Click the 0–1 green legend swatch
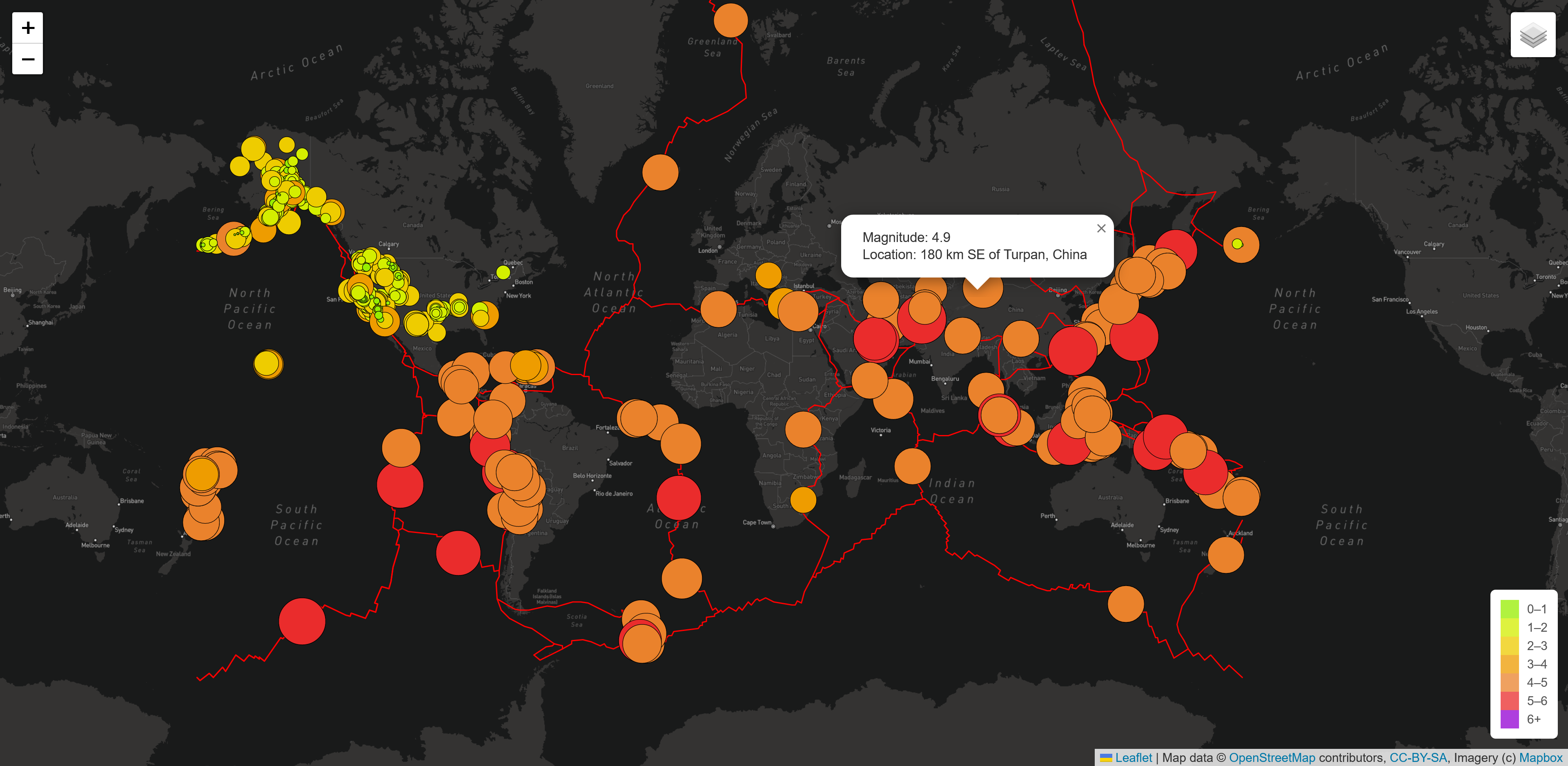The width and height of the screenshot is (1568, 766). point(1510,609)
